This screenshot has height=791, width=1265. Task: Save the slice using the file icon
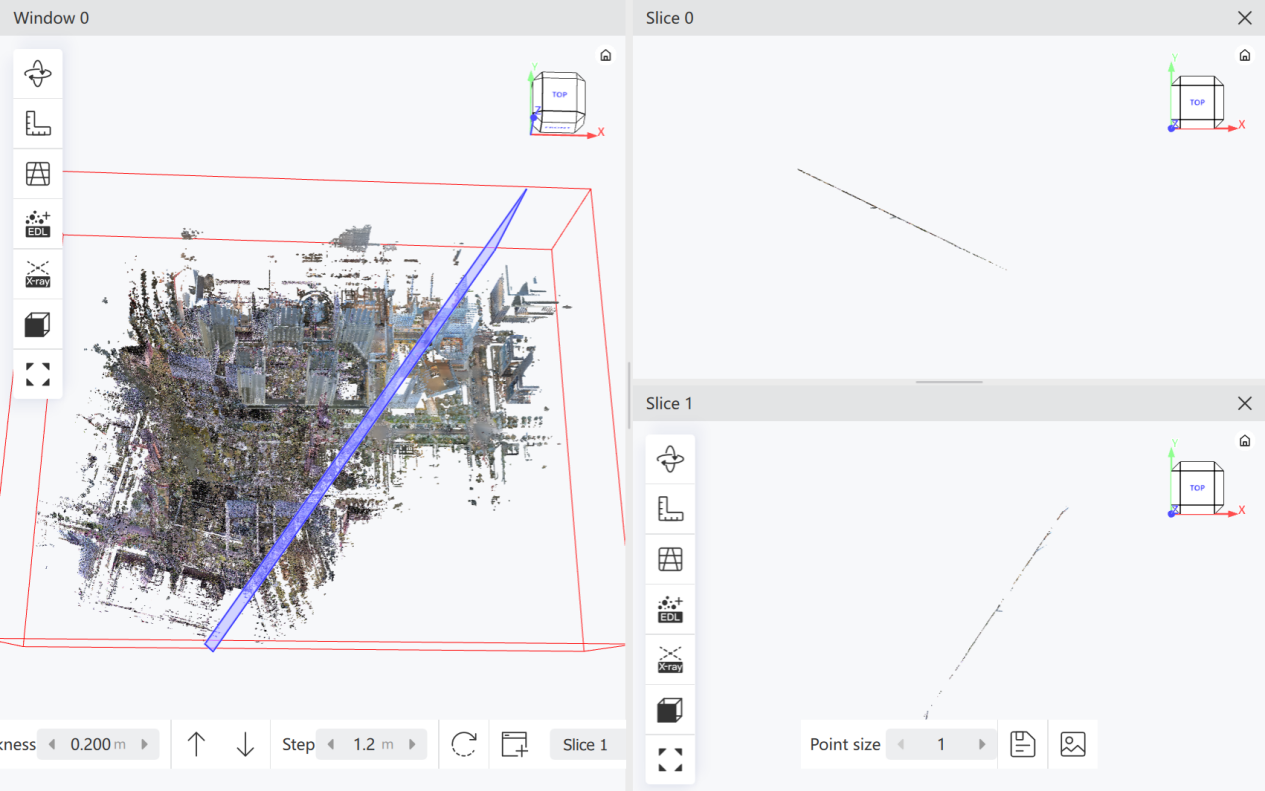(x=1022, y=744)
